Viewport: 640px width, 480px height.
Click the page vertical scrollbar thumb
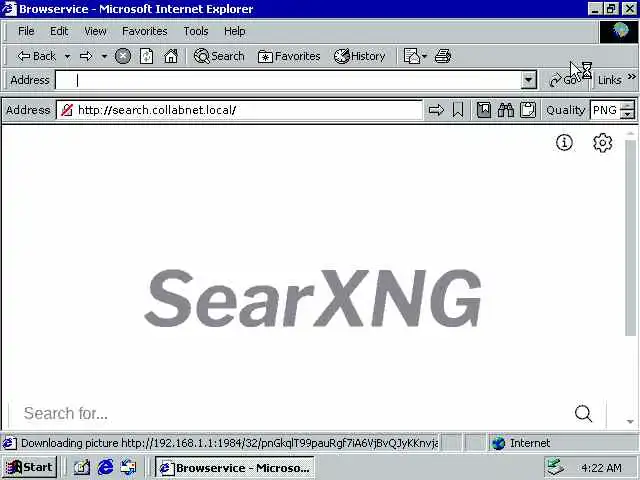click(x=631, y=238)
